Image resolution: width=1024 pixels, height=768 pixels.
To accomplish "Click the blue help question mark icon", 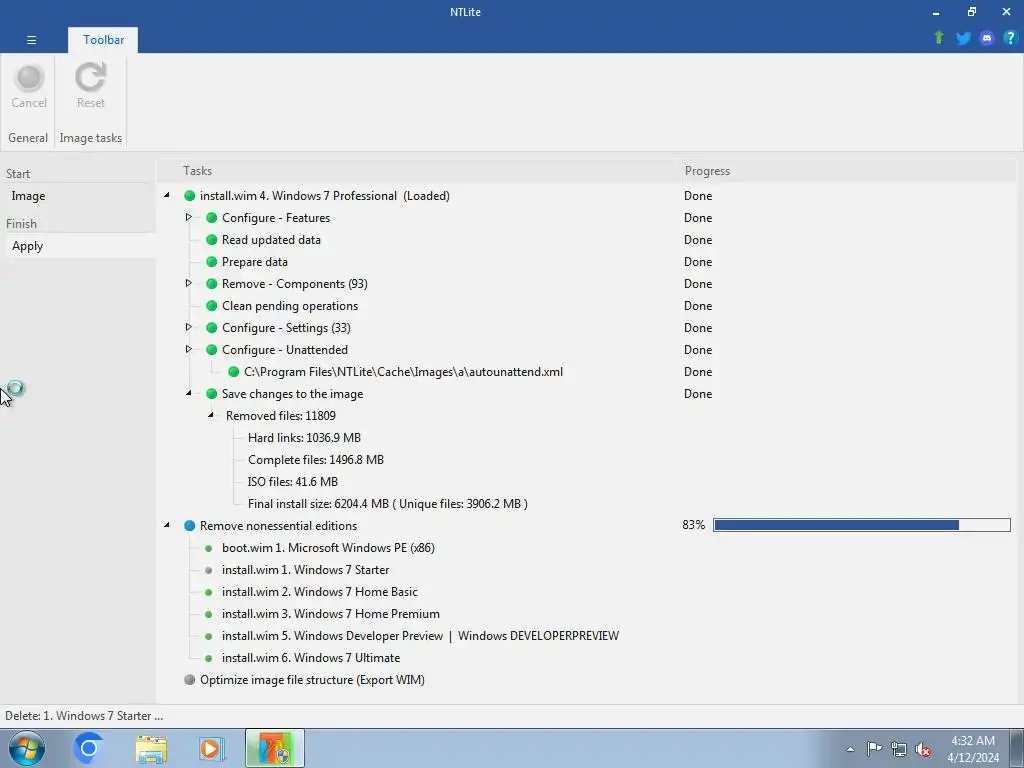I will (1010, 38).
